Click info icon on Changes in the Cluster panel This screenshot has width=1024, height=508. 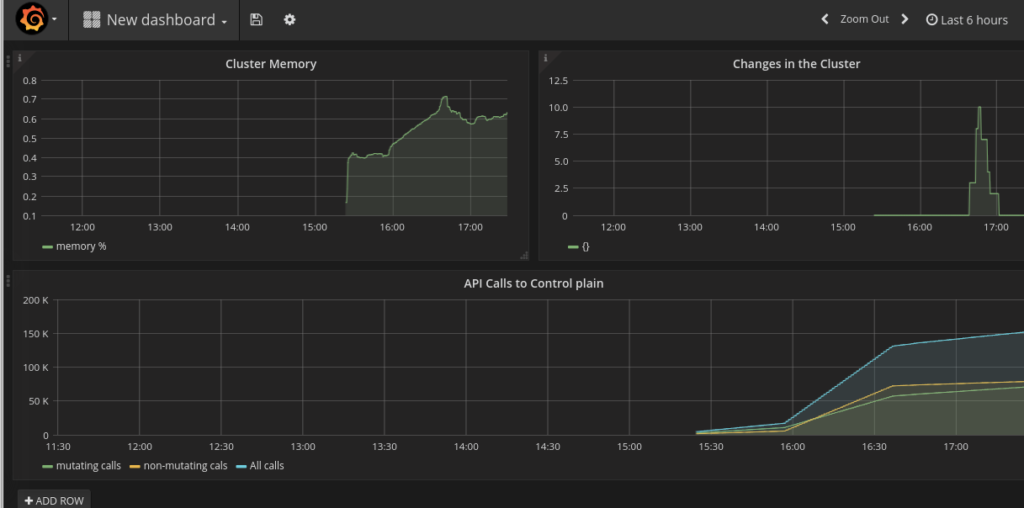tap(546, 58)
